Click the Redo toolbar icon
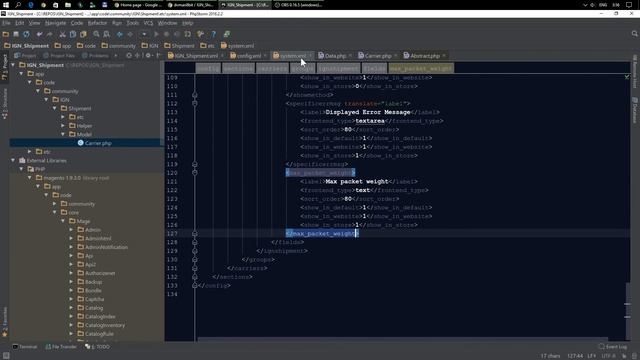The height and width of the screenshot is (360, 640). point(50,34)
